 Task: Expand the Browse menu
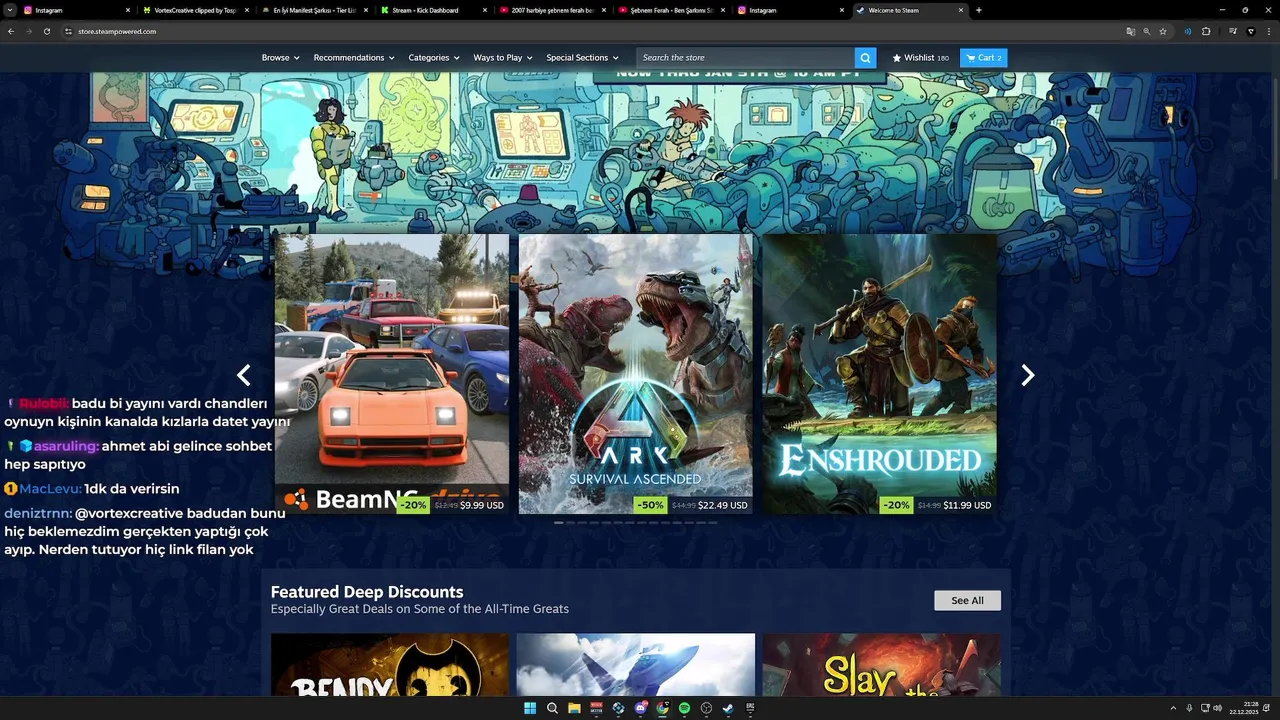pyautogui.click(x=280, y=58)
